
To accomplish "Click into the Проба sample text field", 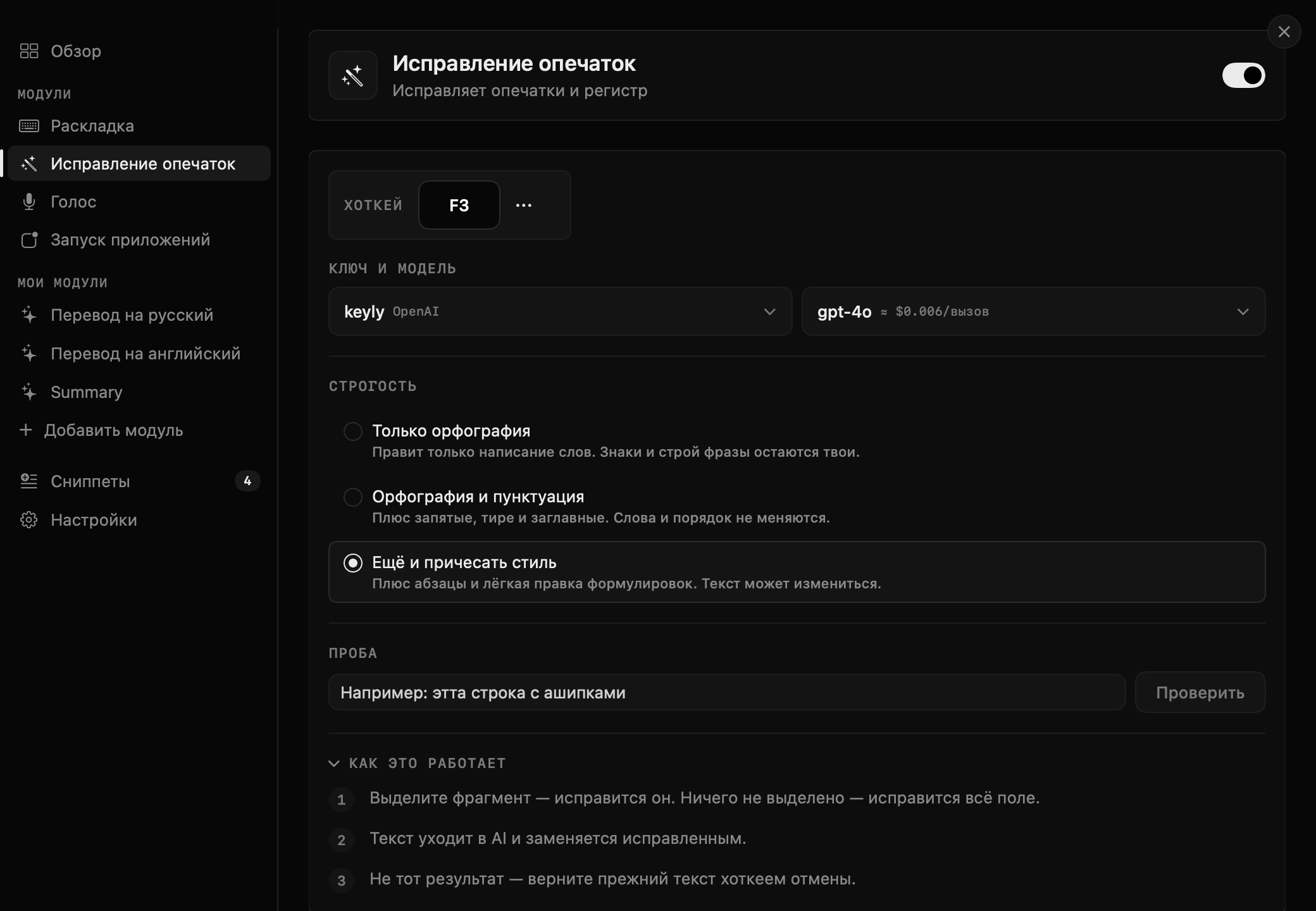I will (727, 692).
